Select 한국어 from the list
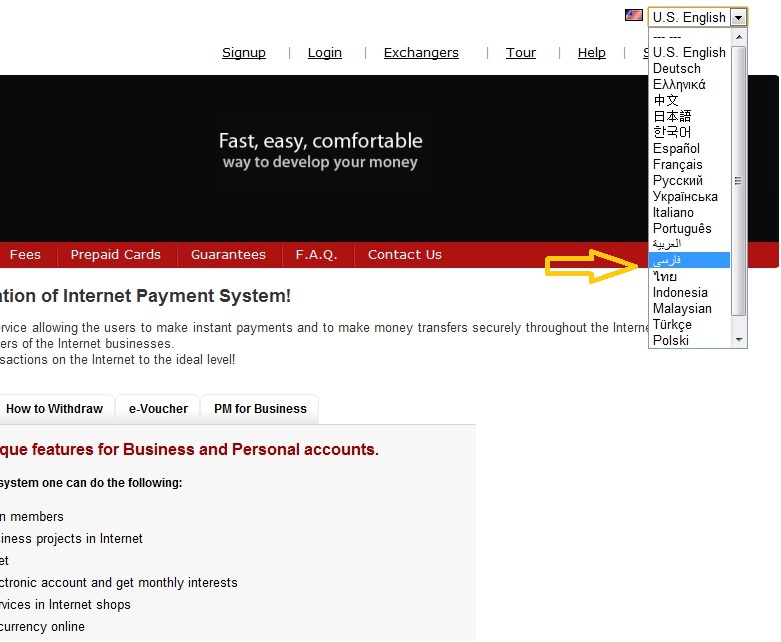Screen dimensions: 781x642 point(689,132)
